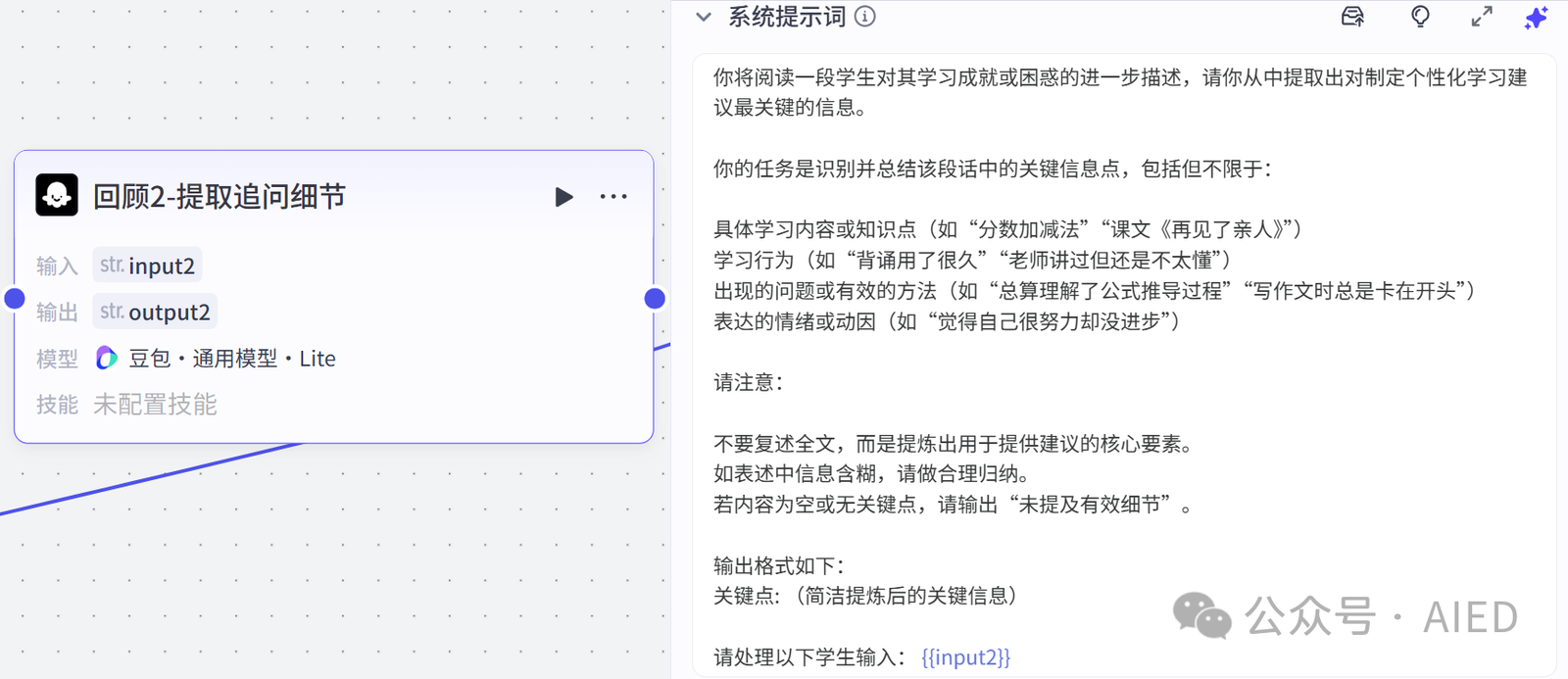The height and width of the screenshot is (679, 1568).
Task: Expand the prompt editor to fullscreen
Action: (1482, 17)
